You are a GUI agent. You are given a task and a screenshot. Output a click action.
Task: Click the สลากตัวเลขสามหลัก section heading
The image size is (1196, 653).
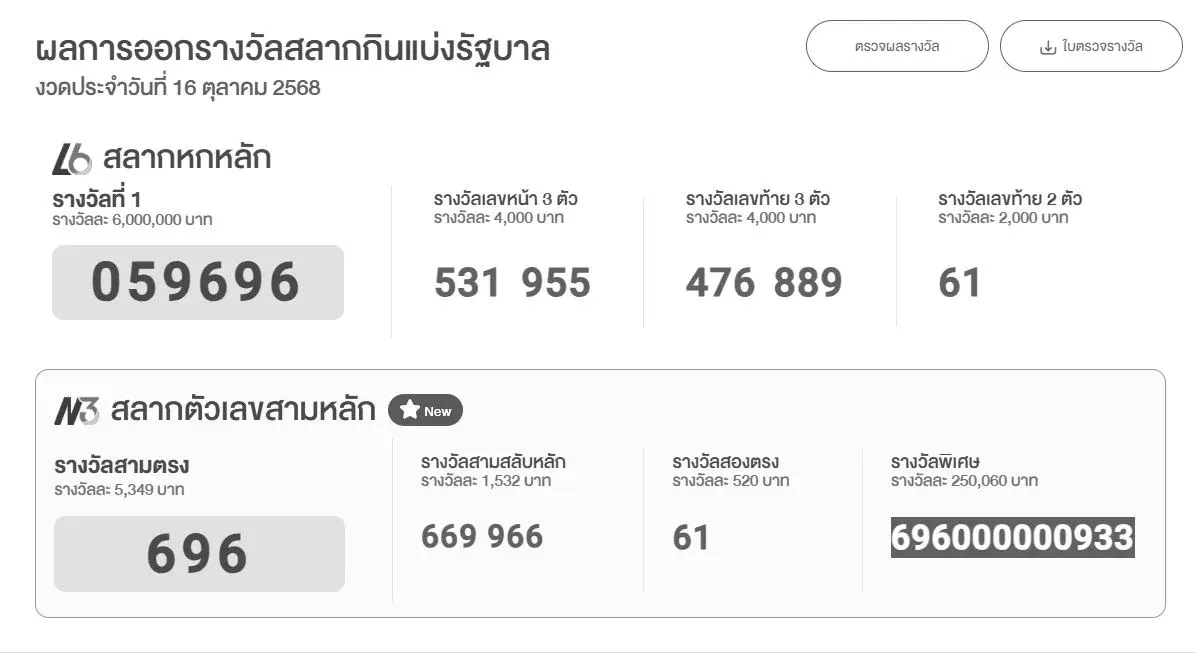(x=243, y=410)
